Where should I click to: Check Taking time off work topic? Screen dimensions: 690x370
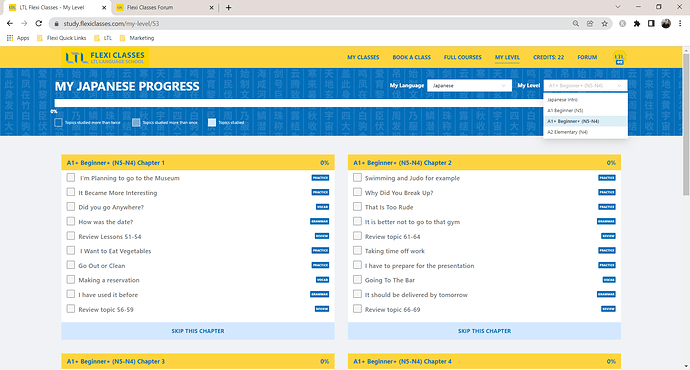(357, 250)
